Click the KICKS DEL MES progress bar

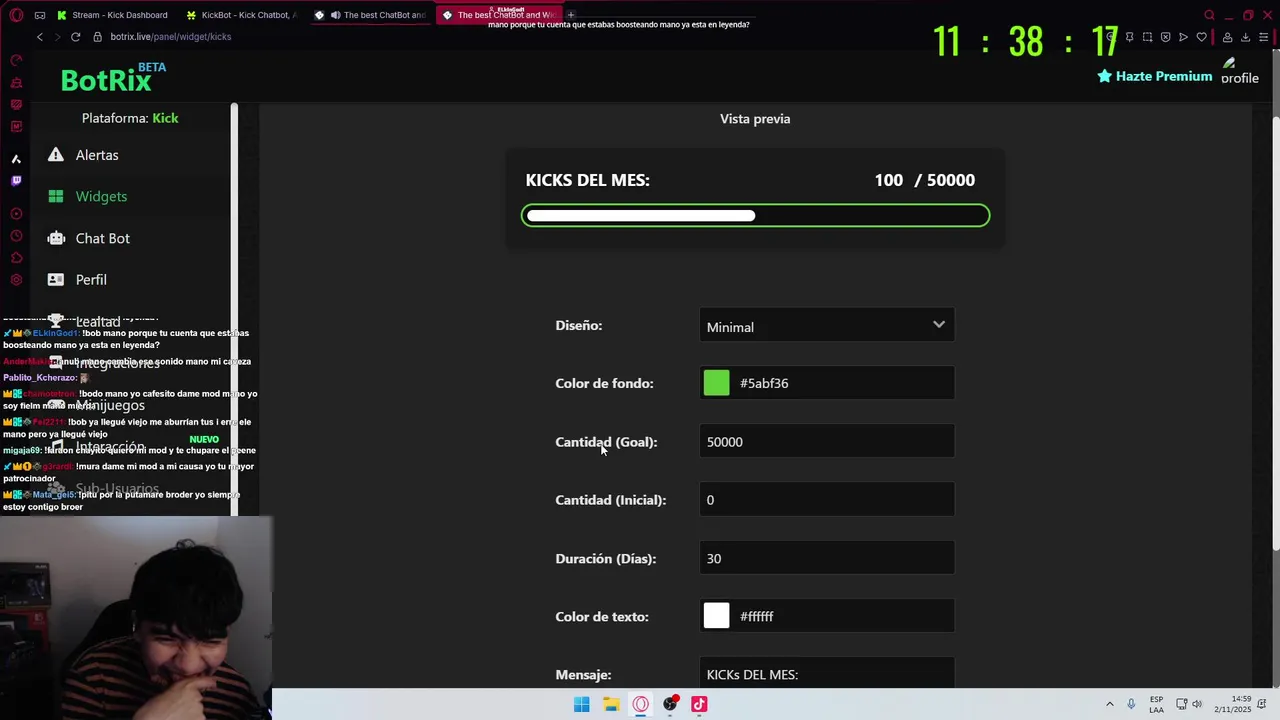(755, 215)
